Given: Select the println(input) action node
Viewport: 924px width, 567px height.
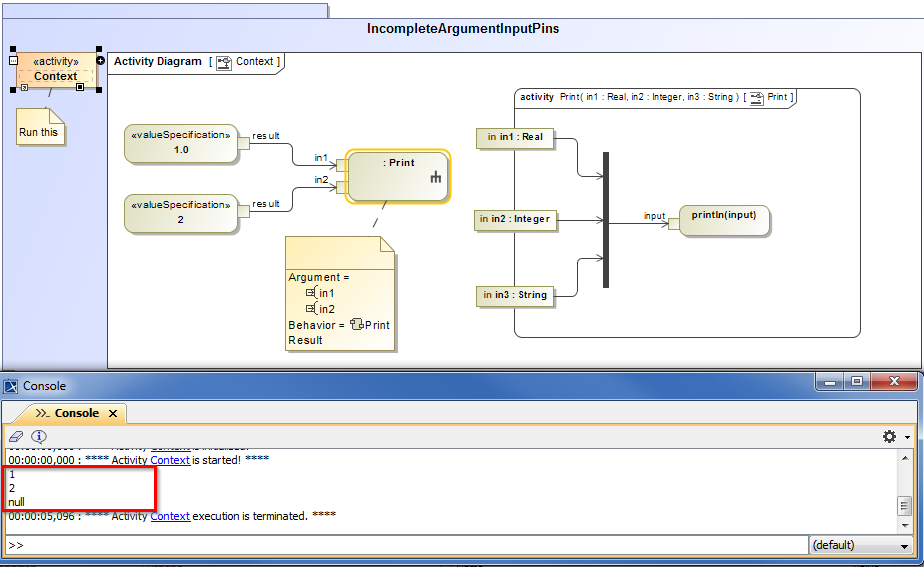Looking at the screenshot, I should click(724, 220).
